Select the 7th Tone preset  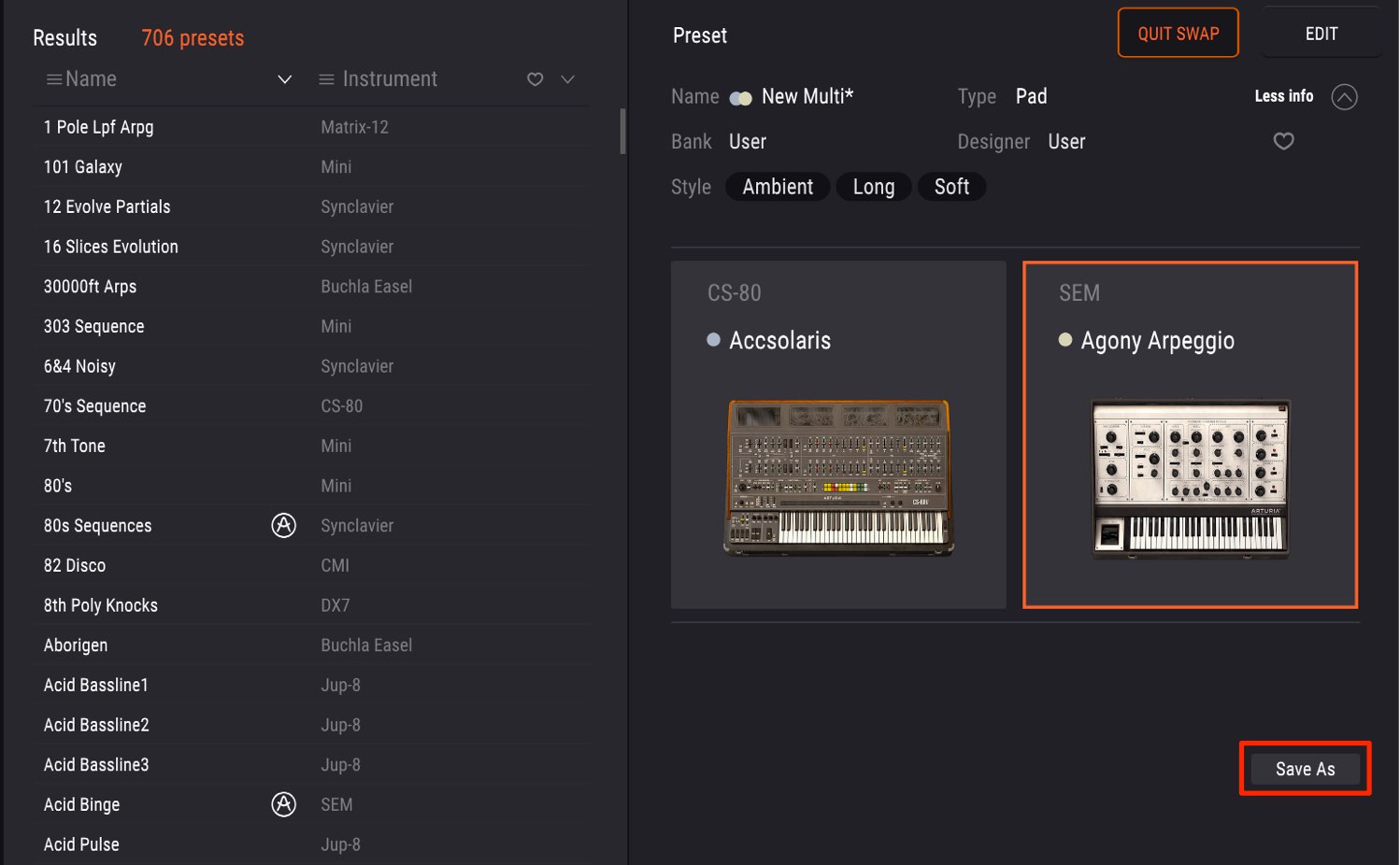click(311, 446)
